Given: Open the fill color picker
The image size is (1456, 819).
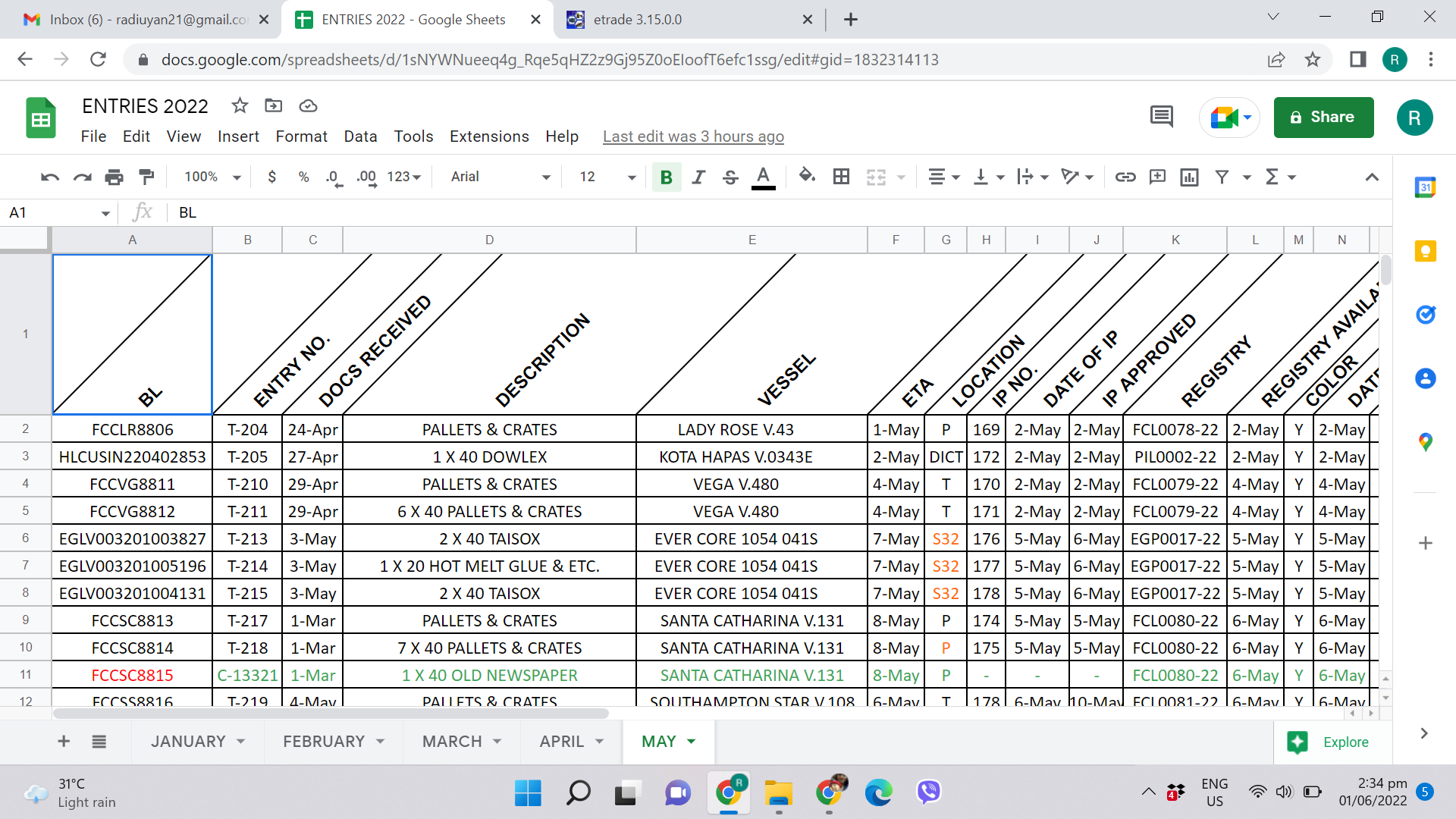Looking at the screenshot, I should [x=807, y=177].
